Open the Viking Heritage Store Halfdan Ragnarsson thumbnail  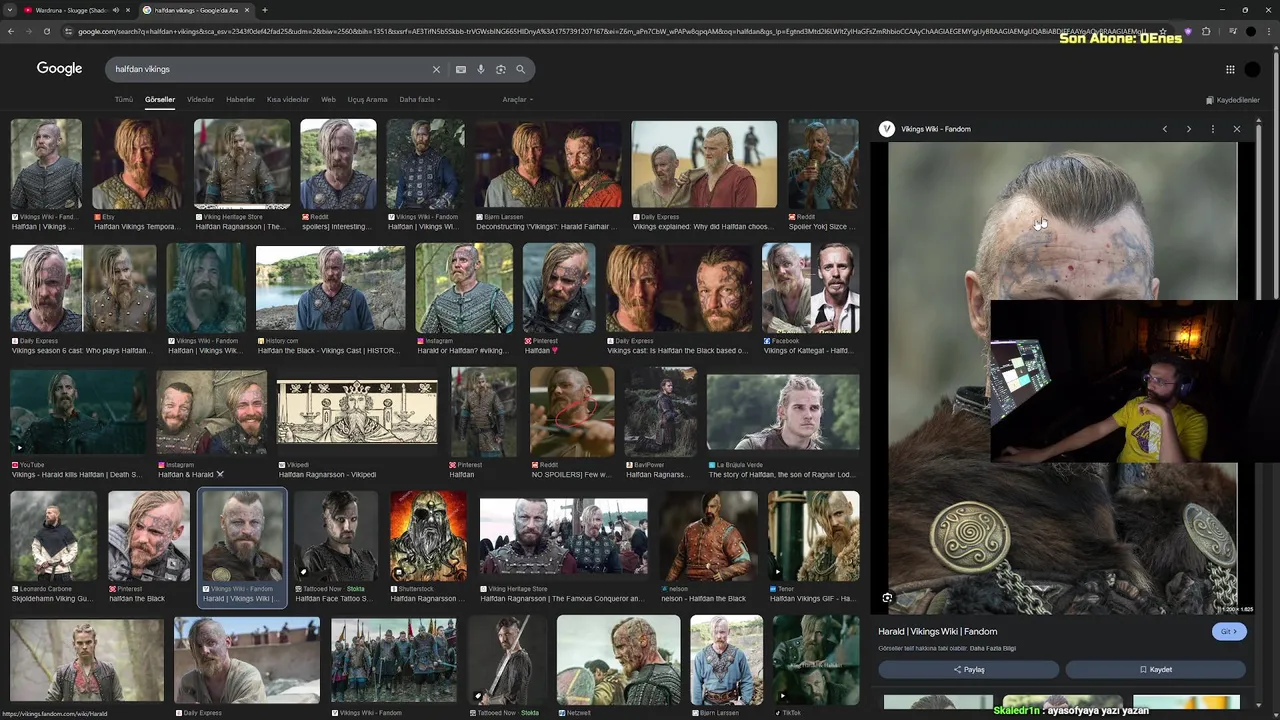pos(242,165)
